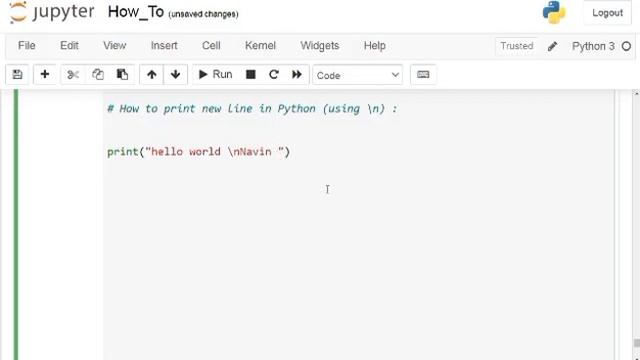Insert a new cell below with plus icon
This screenshot has width=640, height=360.
[x=44, y=75]
